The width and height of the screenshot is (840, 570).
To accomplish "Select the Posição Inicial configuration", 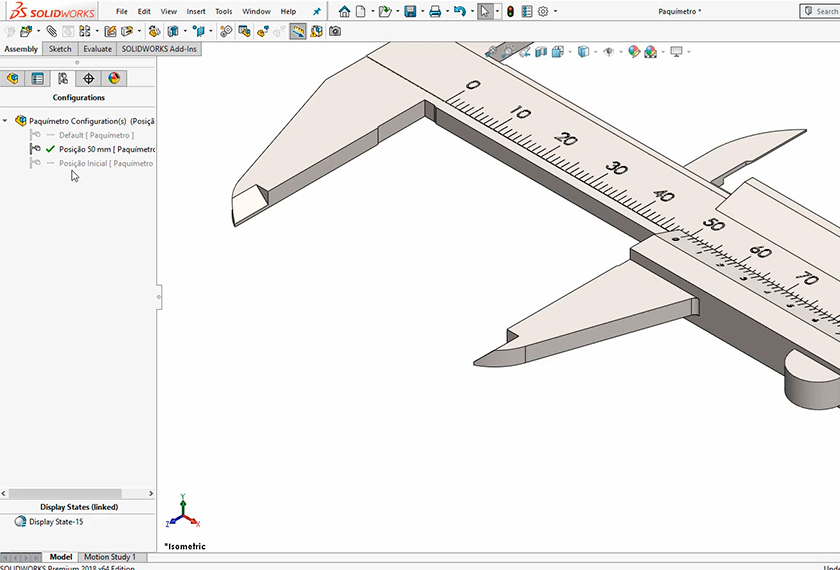I will click(x=105, y=163).
